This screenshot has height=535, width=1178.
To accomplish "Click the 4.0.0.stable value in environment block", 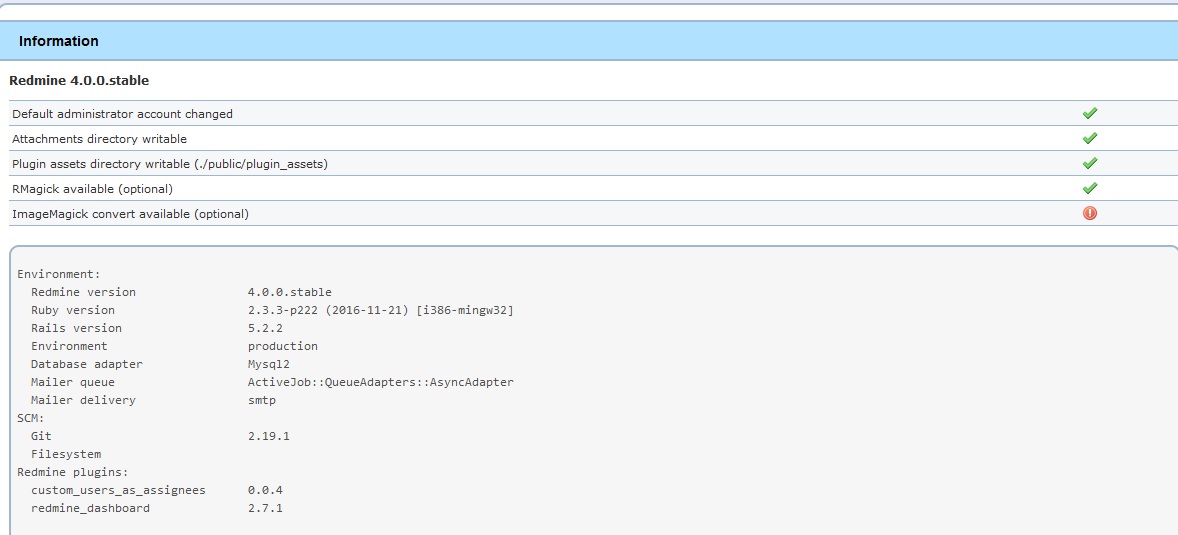I will 289,292.
